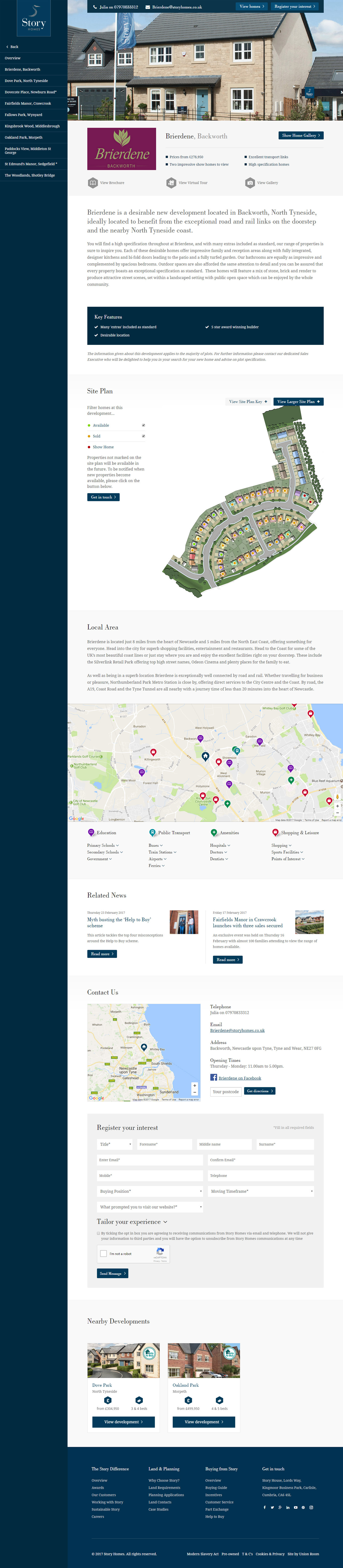
Task: Click the Brierdene Backworth logo image
Action: tap(122, 149)
